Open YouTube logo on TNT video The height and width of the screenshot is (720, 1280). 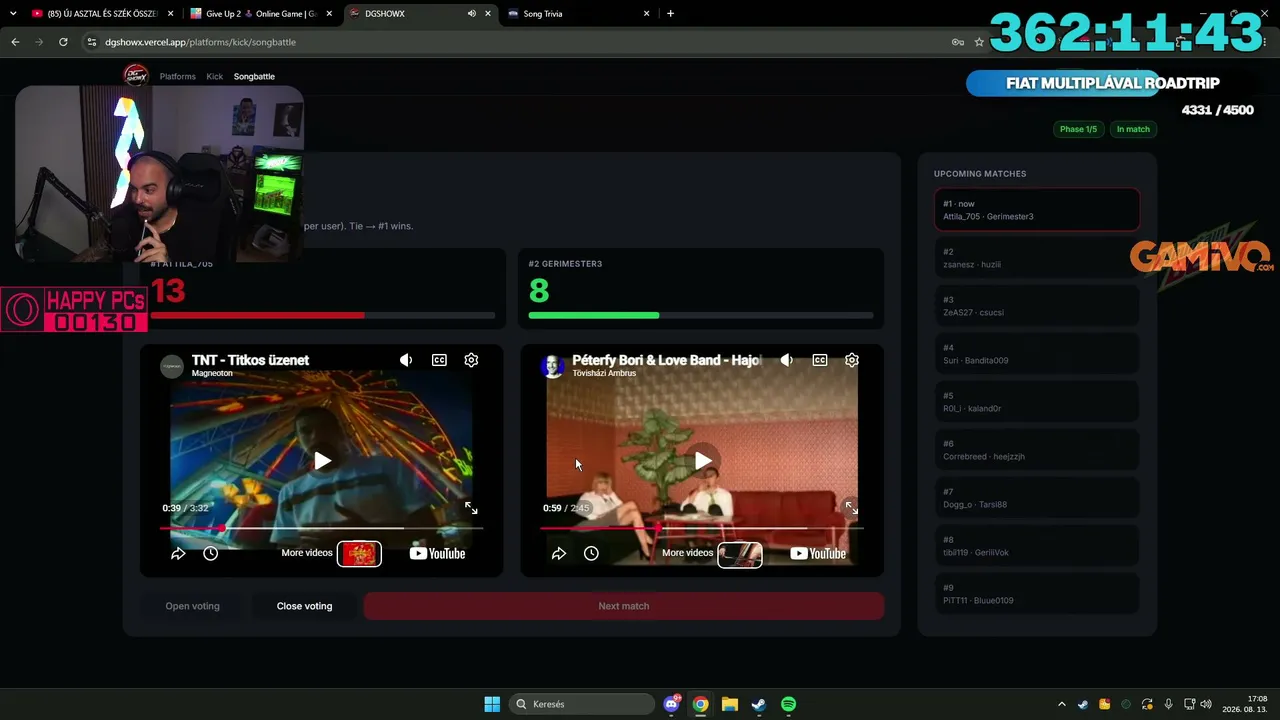437,553
